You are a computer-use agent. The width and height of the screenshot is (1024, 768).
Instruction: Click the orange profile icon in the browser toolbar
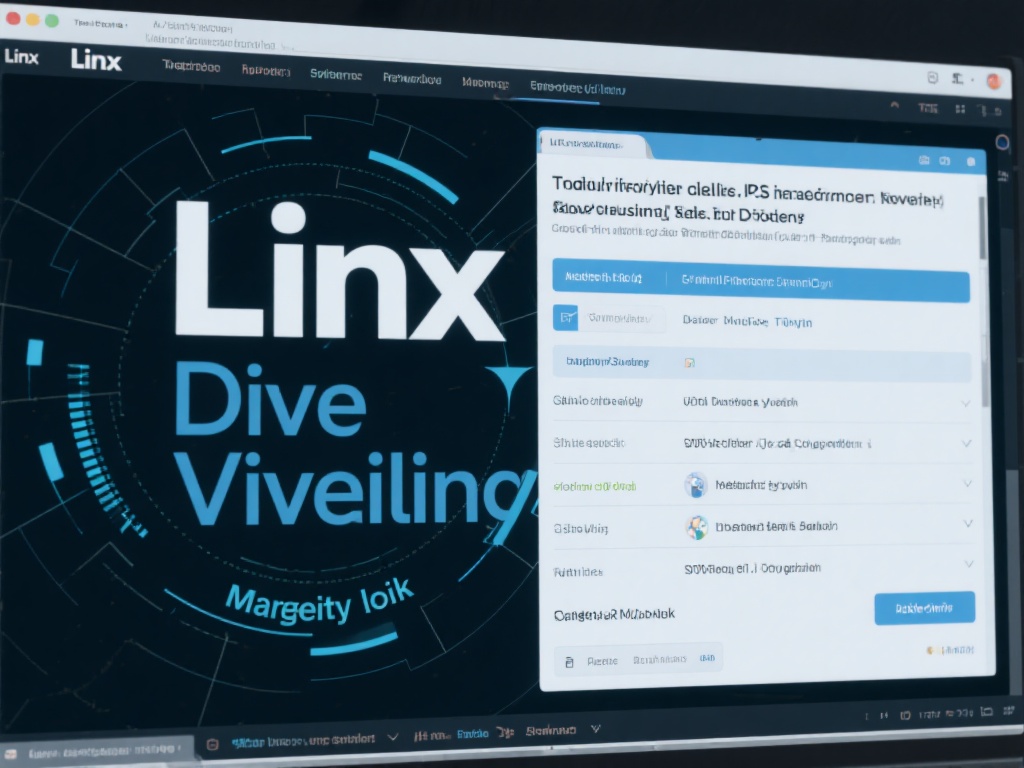point(993,81)
